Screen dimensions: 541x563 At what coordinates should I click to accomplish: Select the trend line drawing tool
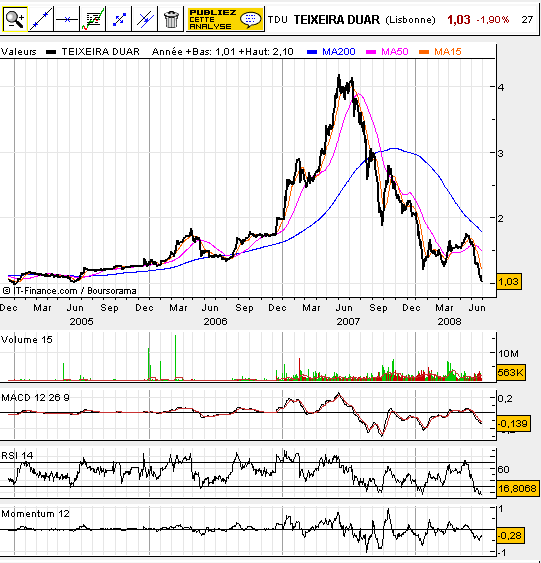pos(41,19)
